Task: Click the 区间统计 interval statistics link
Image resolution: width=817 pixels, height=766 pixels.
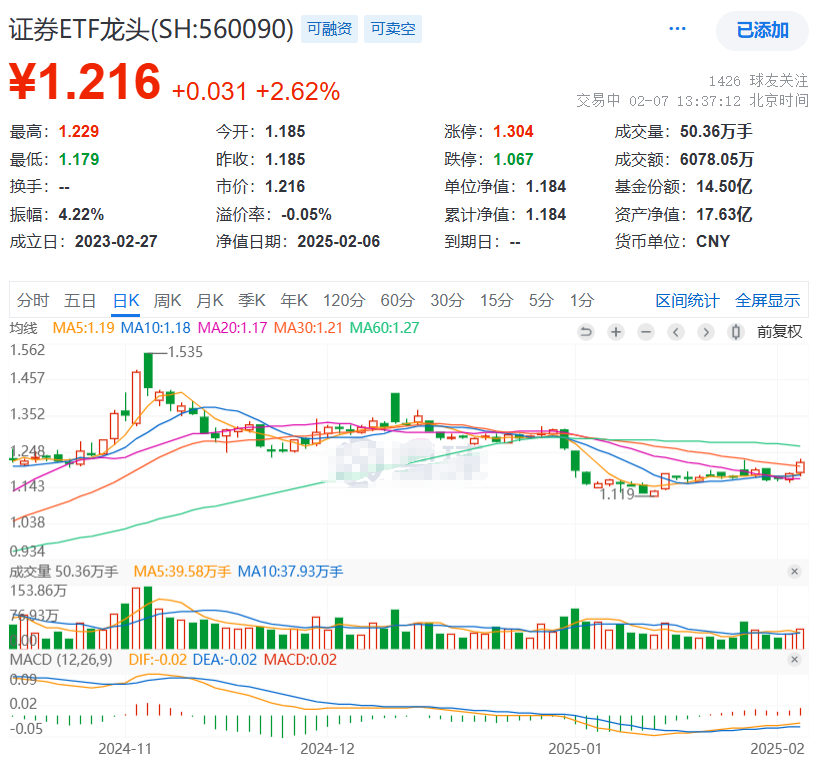Action: [x=687, y=299]
